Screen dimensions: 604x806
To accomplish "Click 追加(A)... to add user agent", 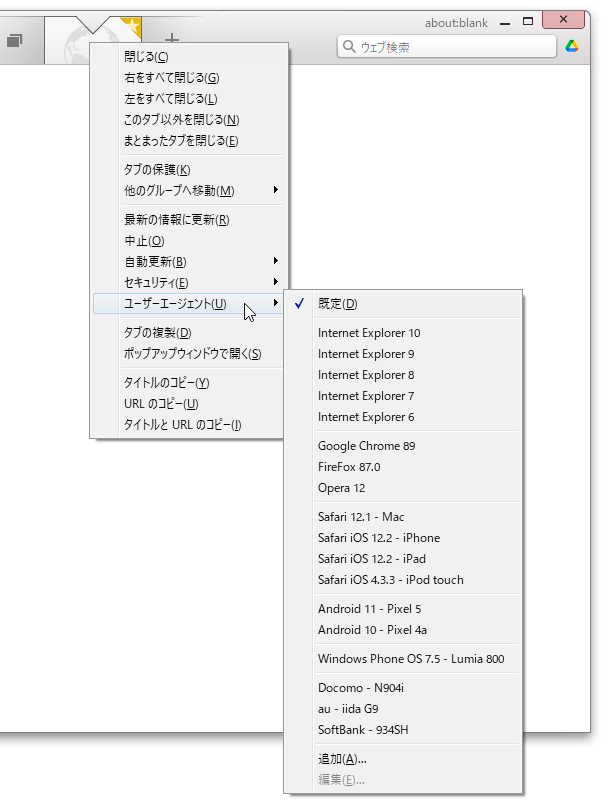I will click(x=402, y=759).
